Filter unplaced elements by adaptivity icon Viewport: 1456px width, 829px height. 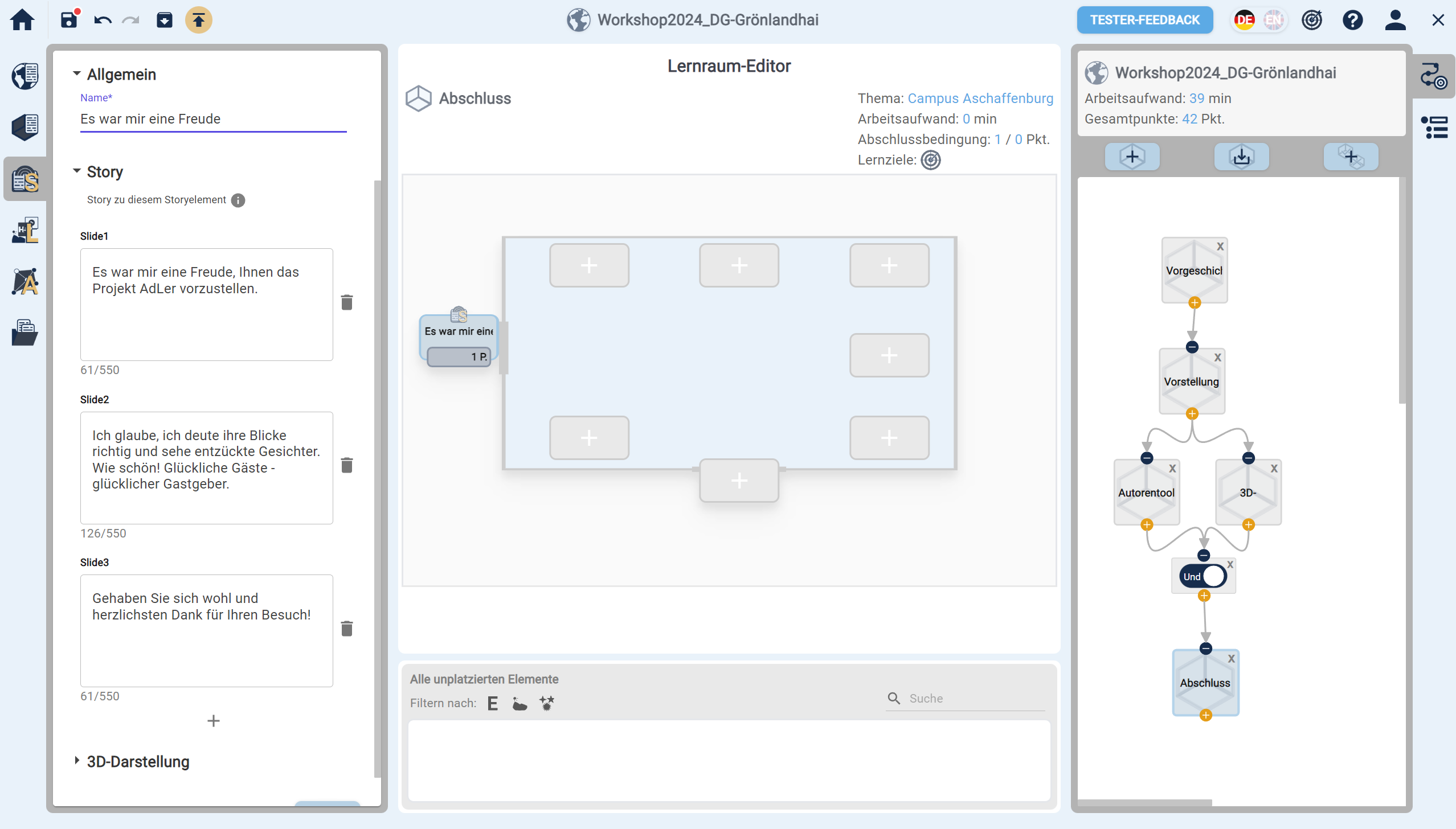point(547,703)
